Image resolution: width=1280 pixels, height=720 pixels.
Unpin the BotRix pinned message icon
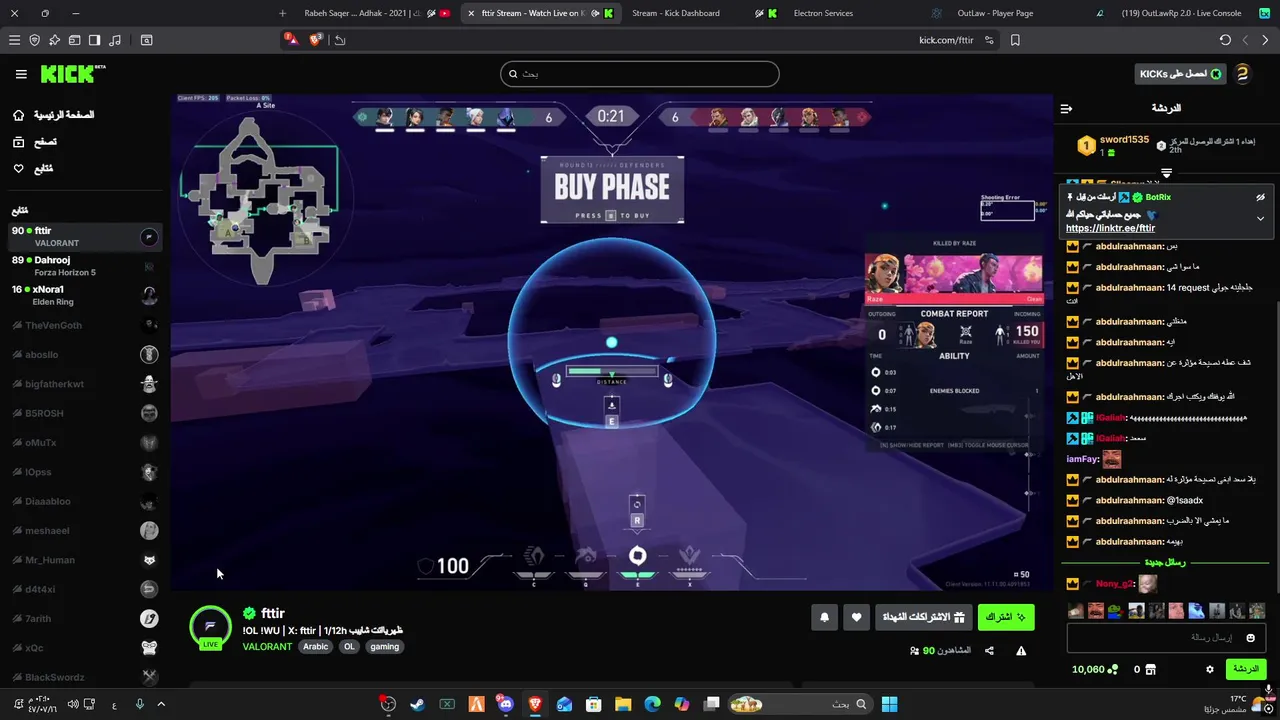click(x=1260, y=198)
